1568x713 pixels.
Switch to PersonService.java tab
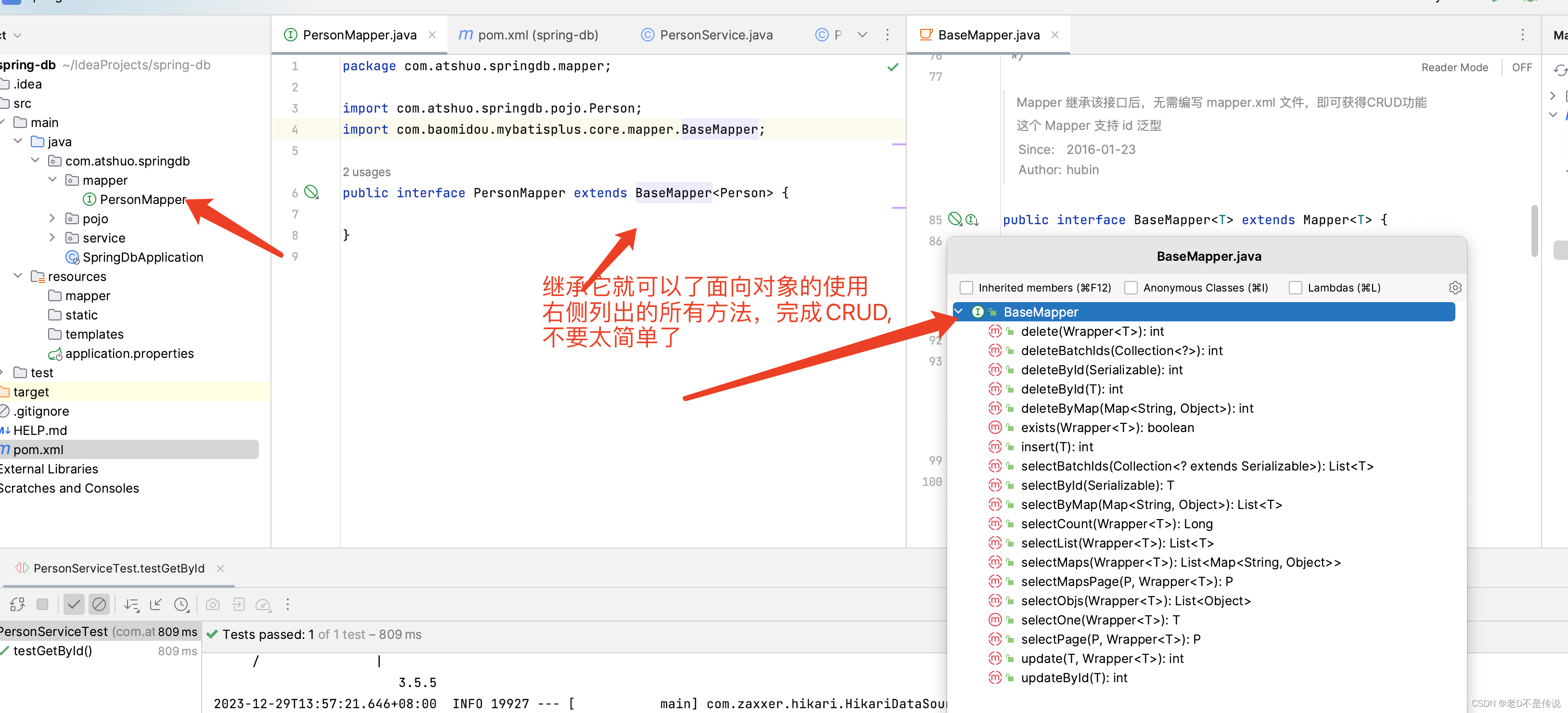[x=707, y=35]
